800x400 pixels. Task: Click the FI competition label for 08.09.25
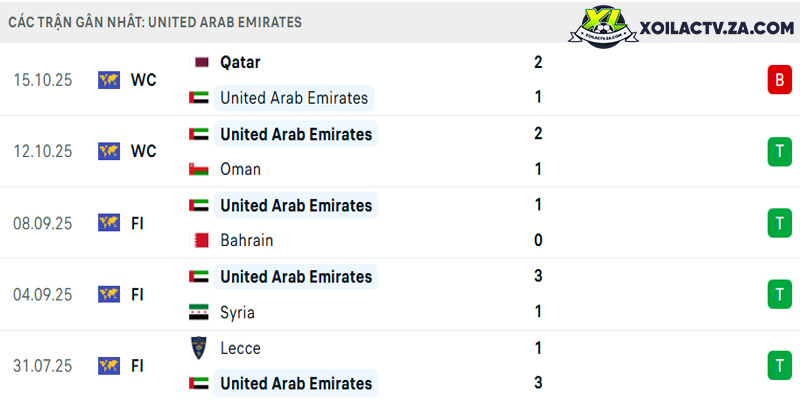click(137, 223)
